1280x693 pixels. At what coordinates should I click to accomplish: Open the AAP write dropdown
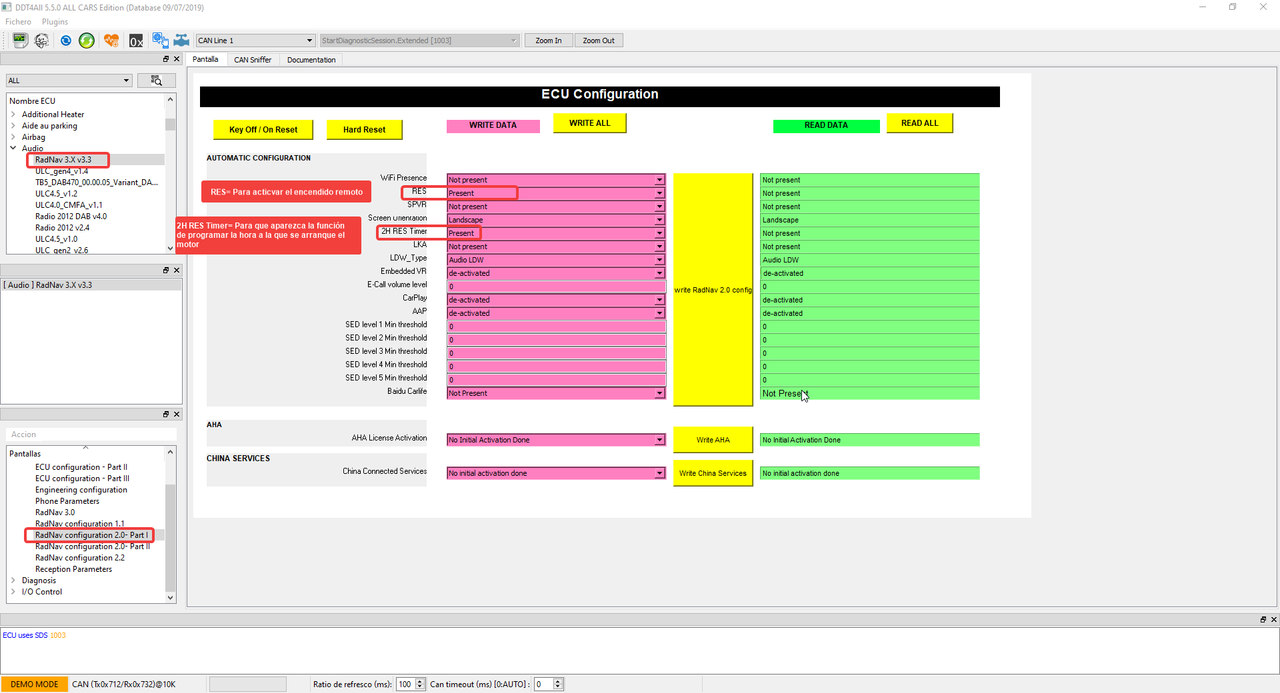tap(556, 313)
